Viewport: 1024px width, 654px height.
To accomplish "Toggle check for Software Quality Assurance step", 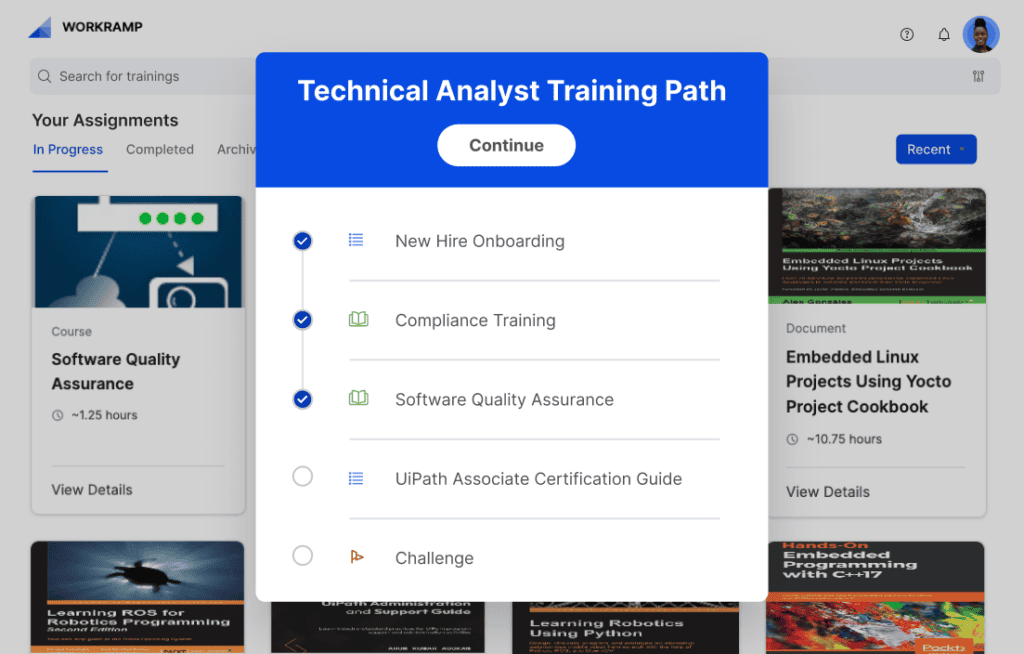I will click(x=302, y=399).
